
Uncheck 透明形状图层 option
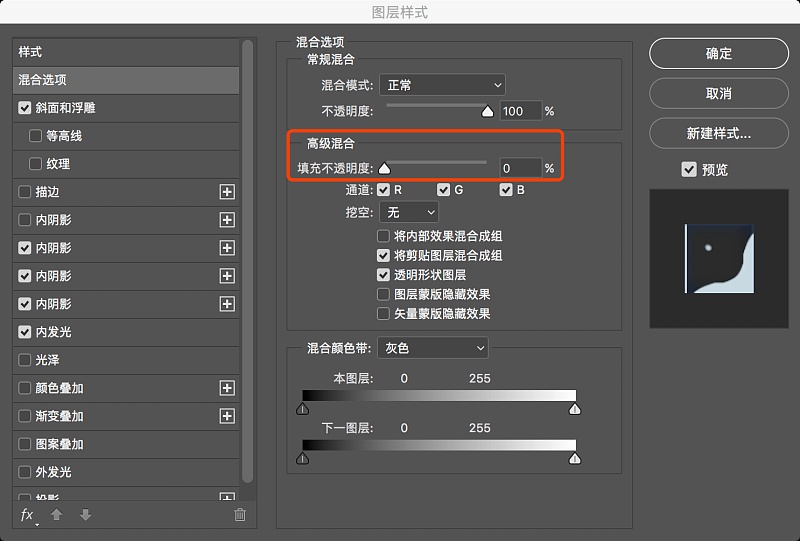point(383,275)
